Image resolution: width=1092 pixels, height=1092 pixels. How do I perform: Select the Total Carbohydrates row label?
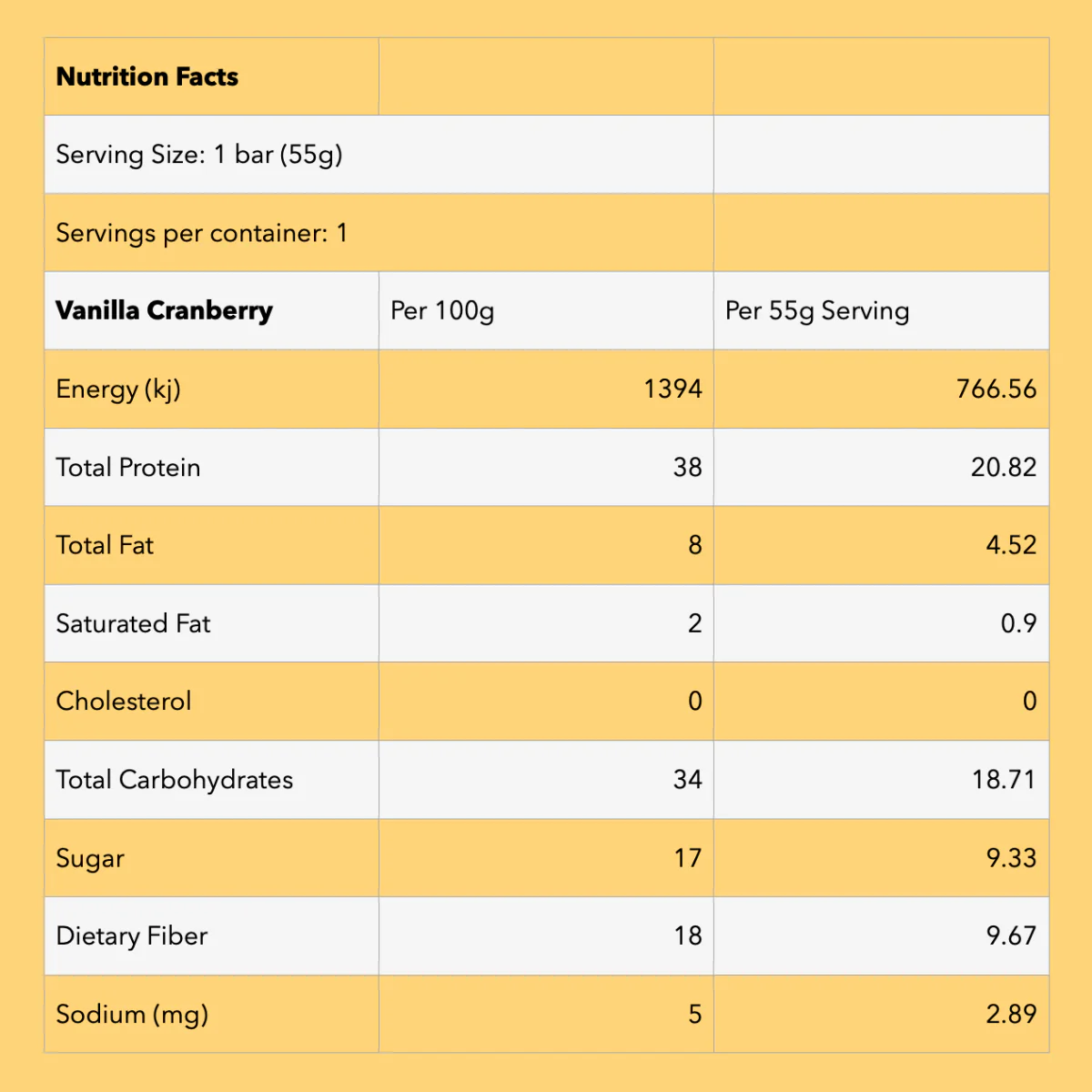point(175,780)
